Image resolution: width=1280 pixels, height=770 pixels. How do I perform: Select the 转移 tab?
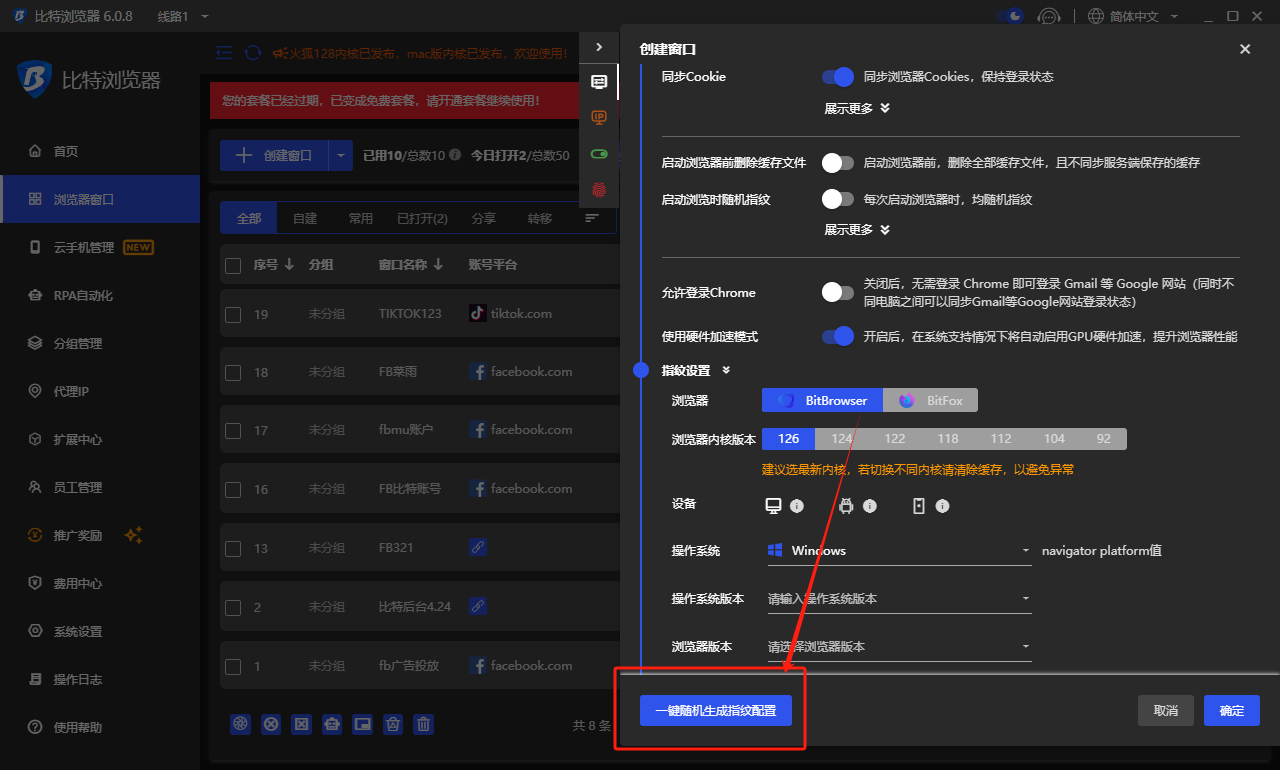(x=539, y=218)
